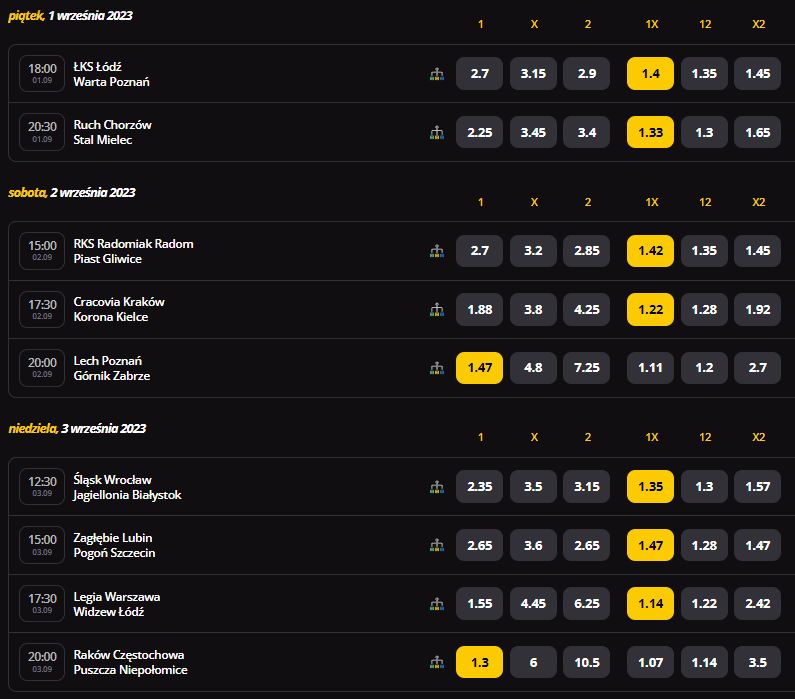This screenshot has height=699, width=795.
Task: Select away odds 2.85 for Piast Gliwice
Action: pos(587,250)
